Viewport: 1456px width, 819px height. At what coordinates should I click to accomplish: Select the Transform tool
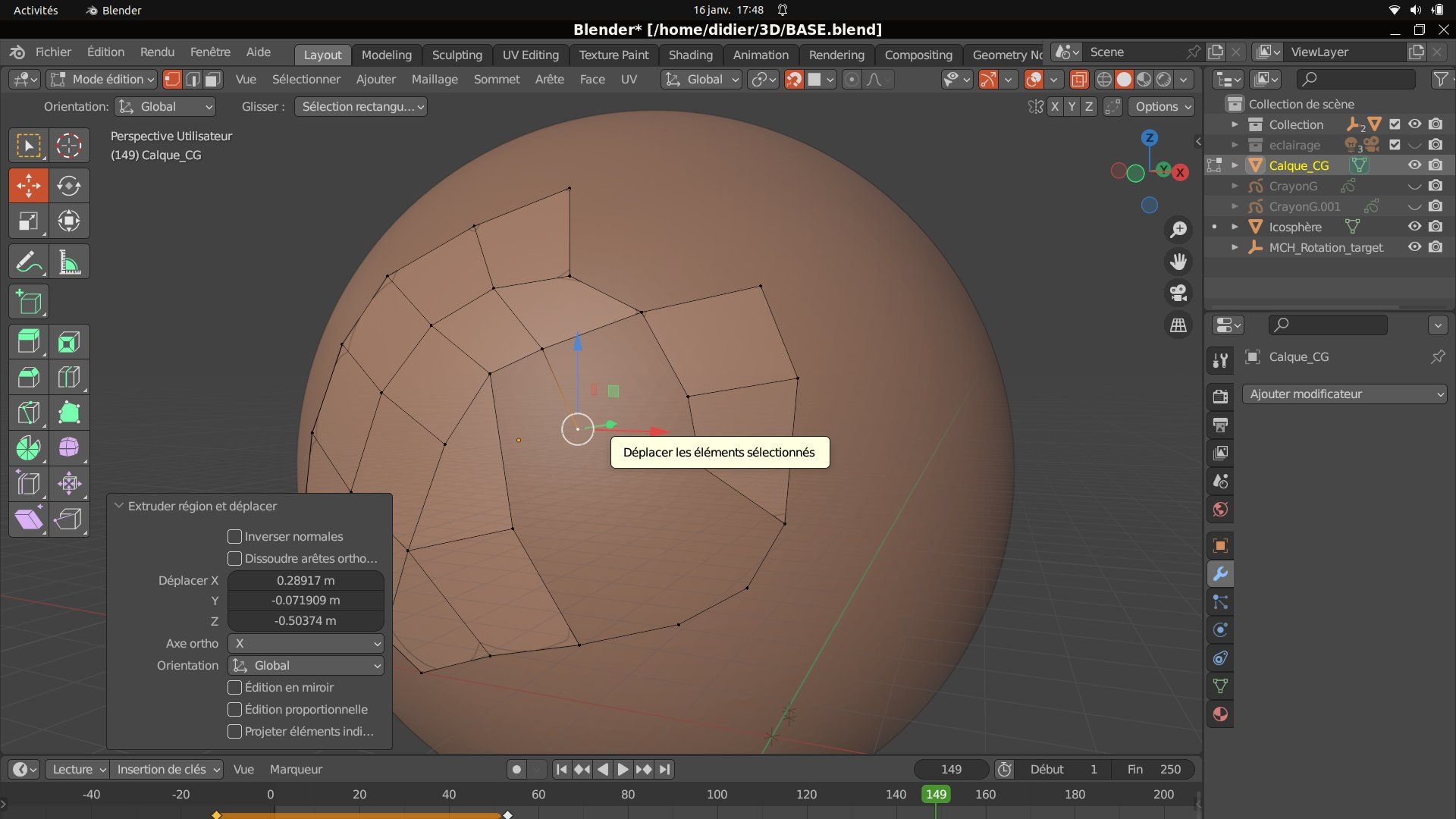click(69, 221)
